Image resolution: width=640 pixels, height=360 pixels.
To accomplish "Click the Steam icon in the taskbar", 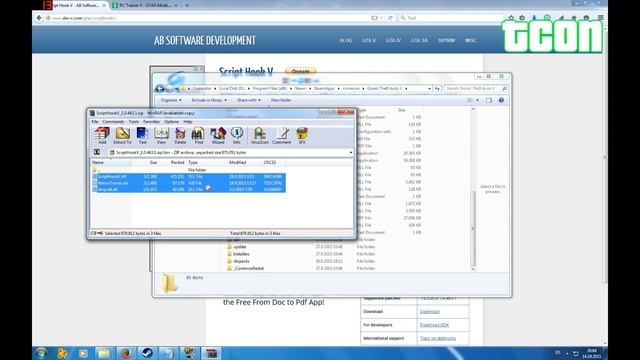I will click(147, 353).
